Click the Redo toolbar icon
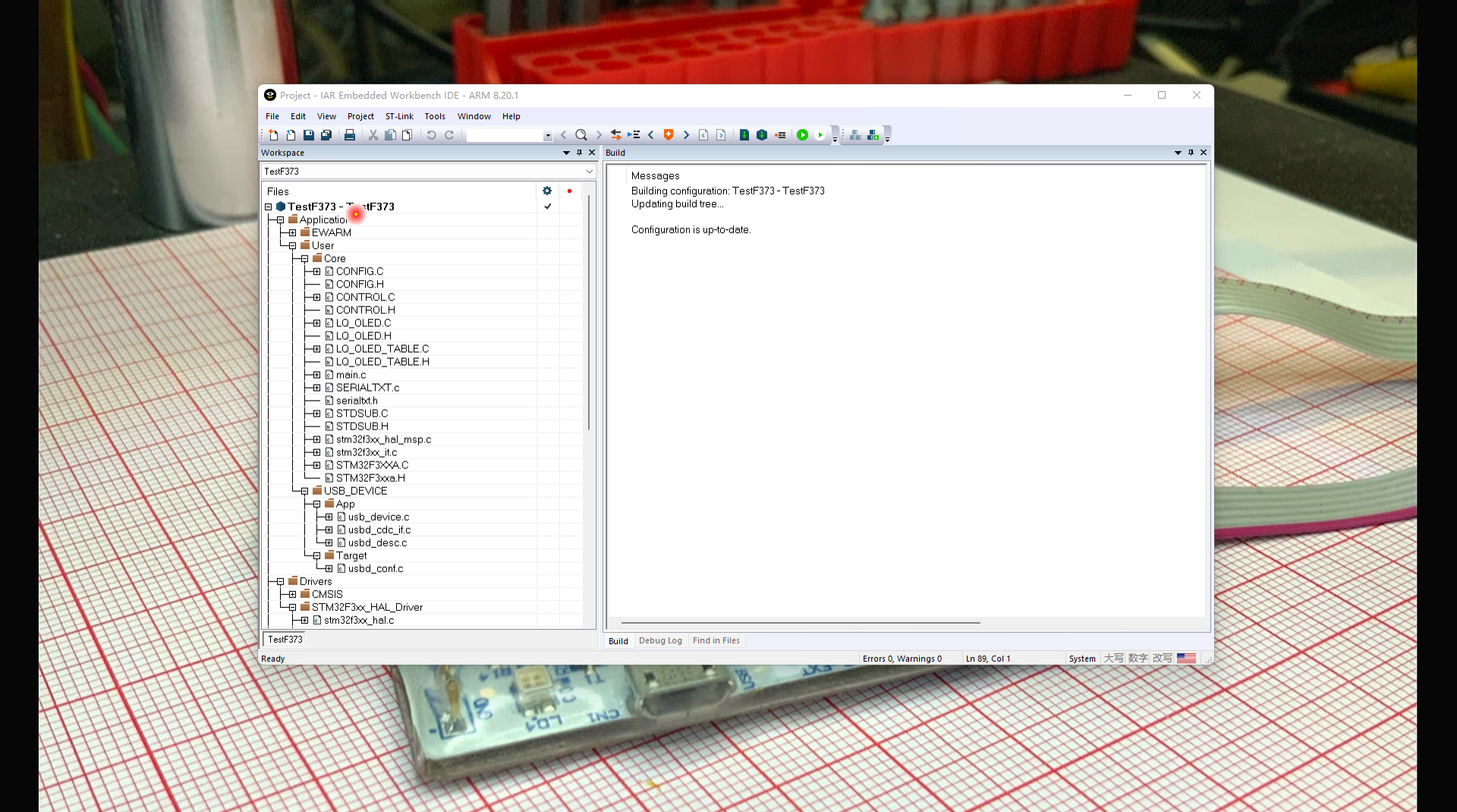Image resolution: width=1457 pixels, height=812 pixels. (449, 135)
